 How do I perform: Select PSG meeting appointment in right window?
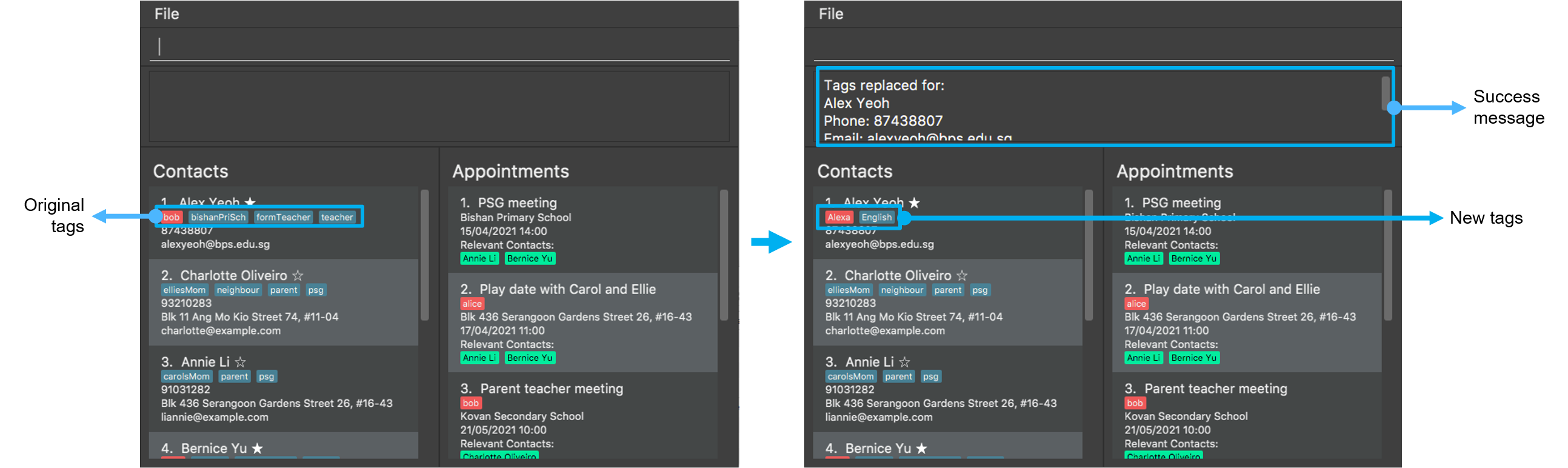point(1247,229)
